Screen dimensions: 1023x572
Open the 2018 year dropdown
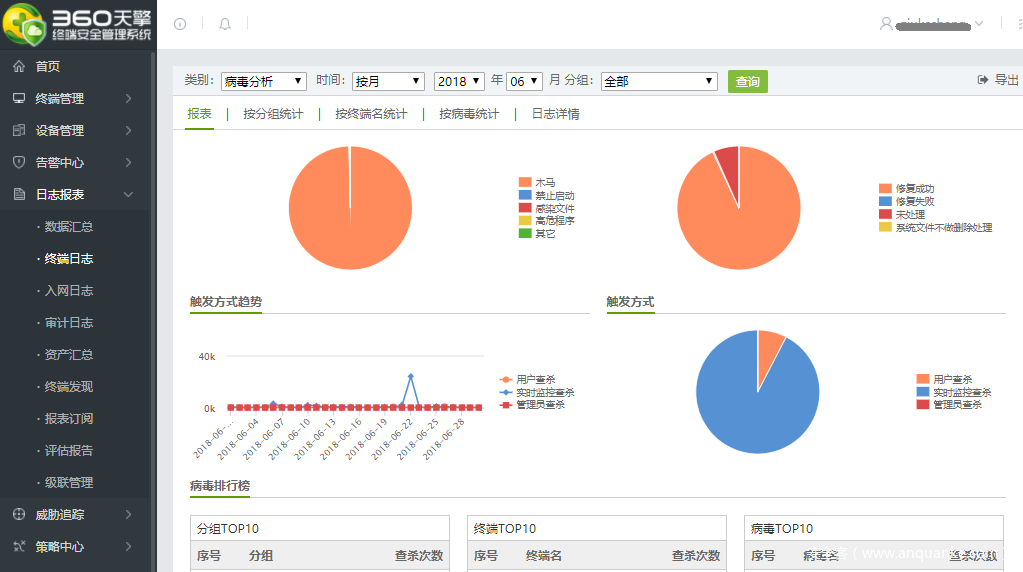pos(459,81)
